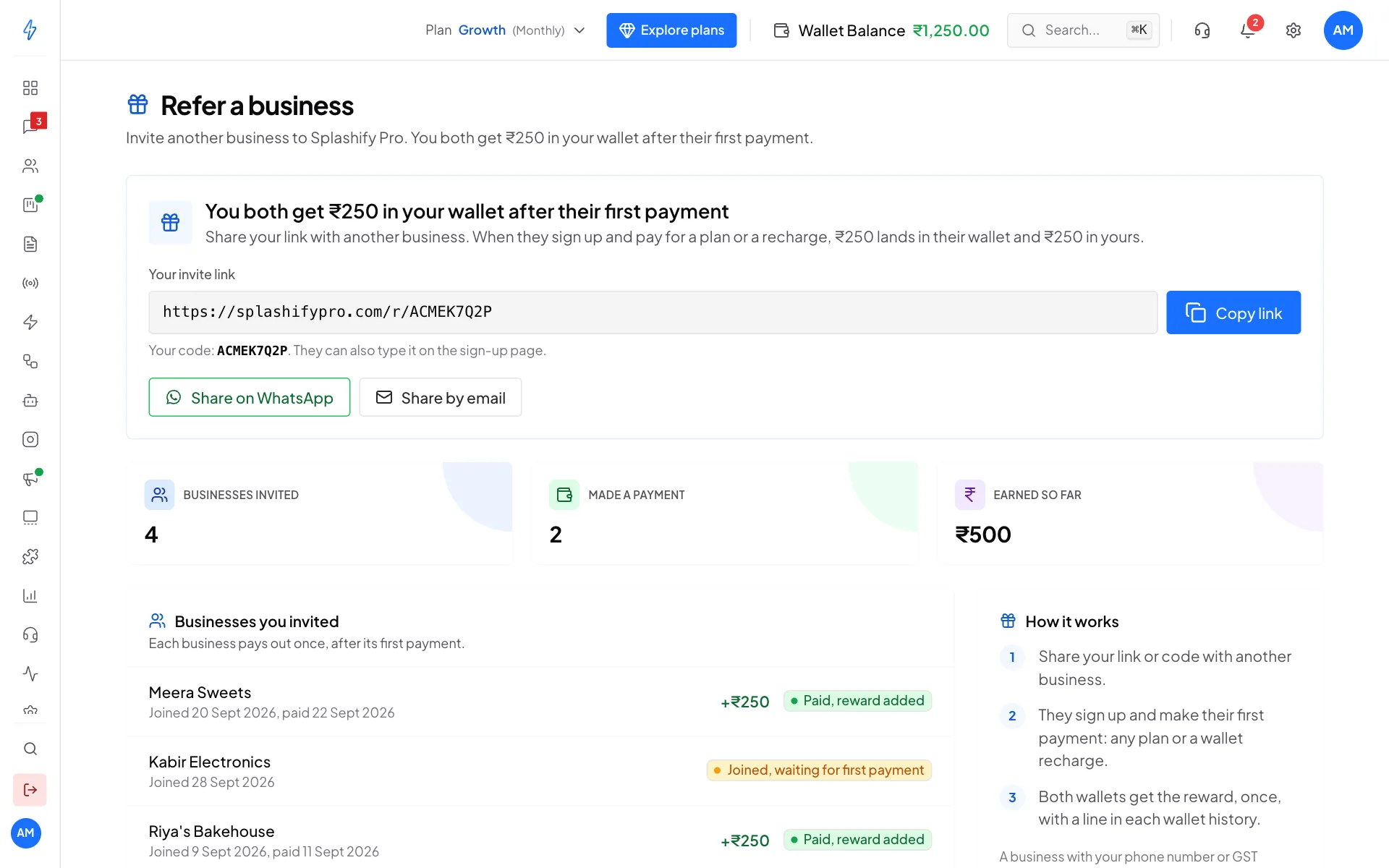Viewport: 1389px width, 868px height.
Task: Open the sidebar headset support icon
Action: click(30, 634)
